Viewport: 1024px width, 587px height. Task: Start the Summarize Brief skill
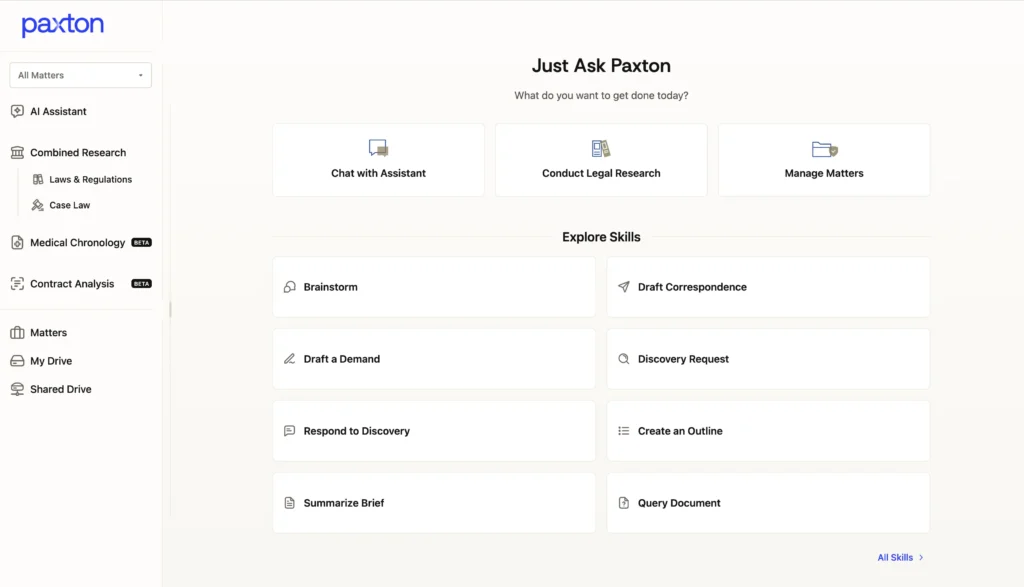(x=434, y=503)
